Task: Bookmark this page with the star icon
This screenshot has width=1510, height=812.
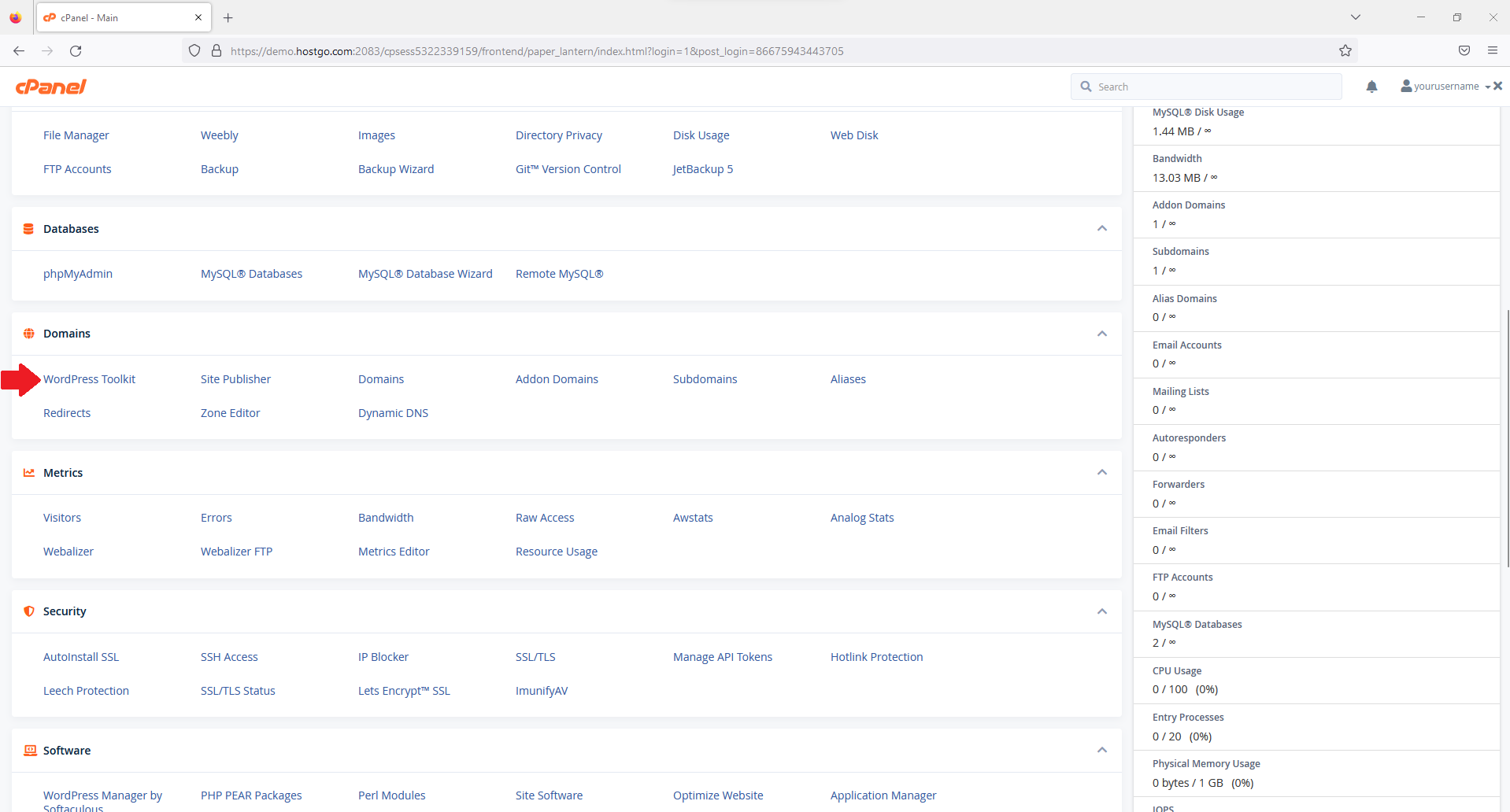Action: [x=1345, y=51]
